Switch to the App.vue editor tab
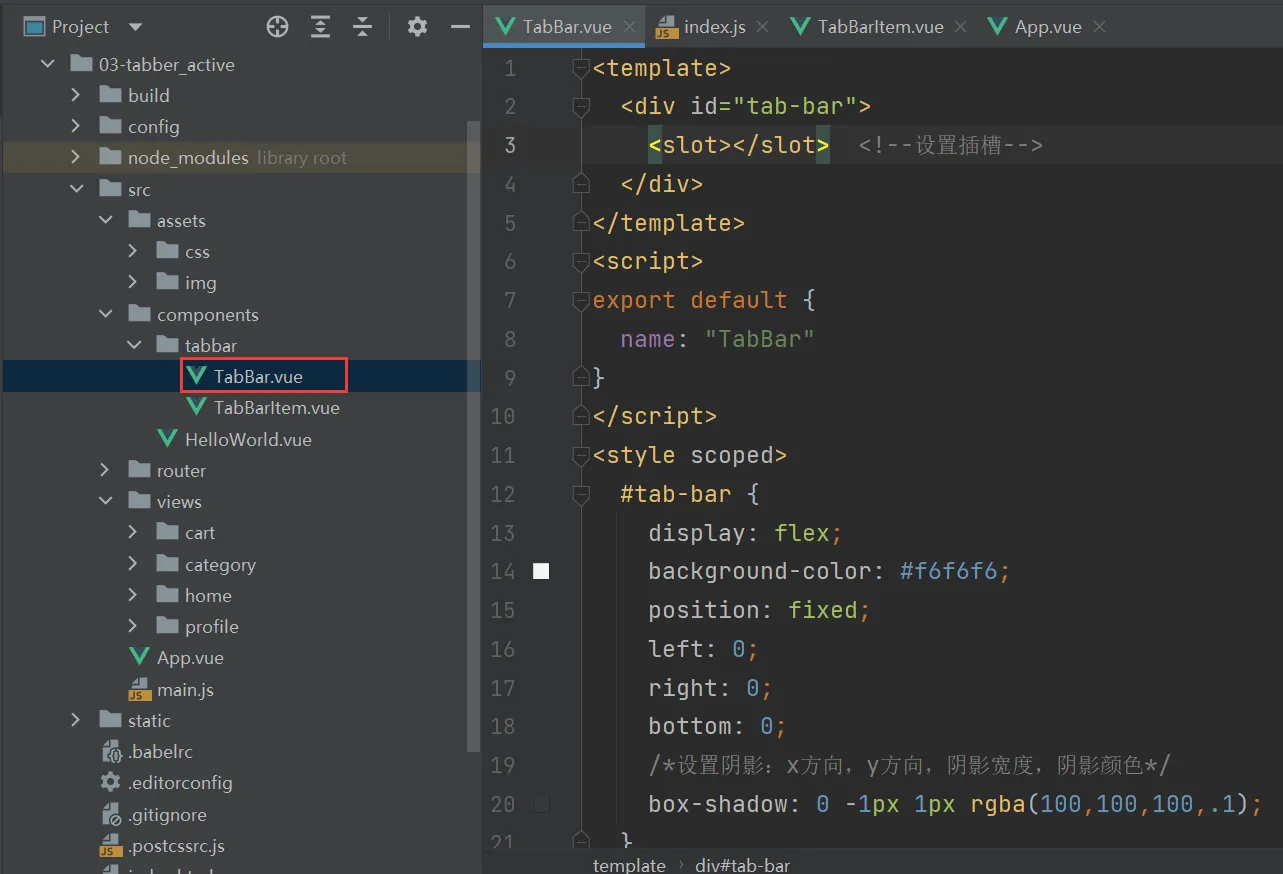 pyautogui.click(x=1047, y=27)
